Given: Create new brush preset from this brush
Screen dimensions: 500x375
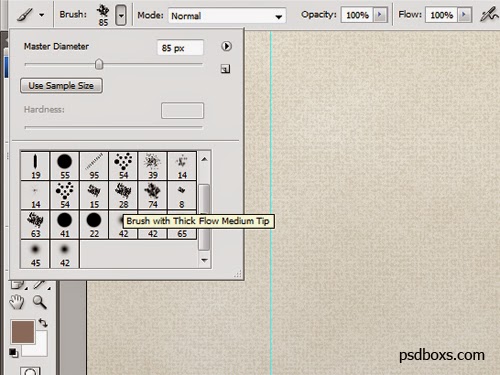Looking at the screenshot, I should pos(226,69).
